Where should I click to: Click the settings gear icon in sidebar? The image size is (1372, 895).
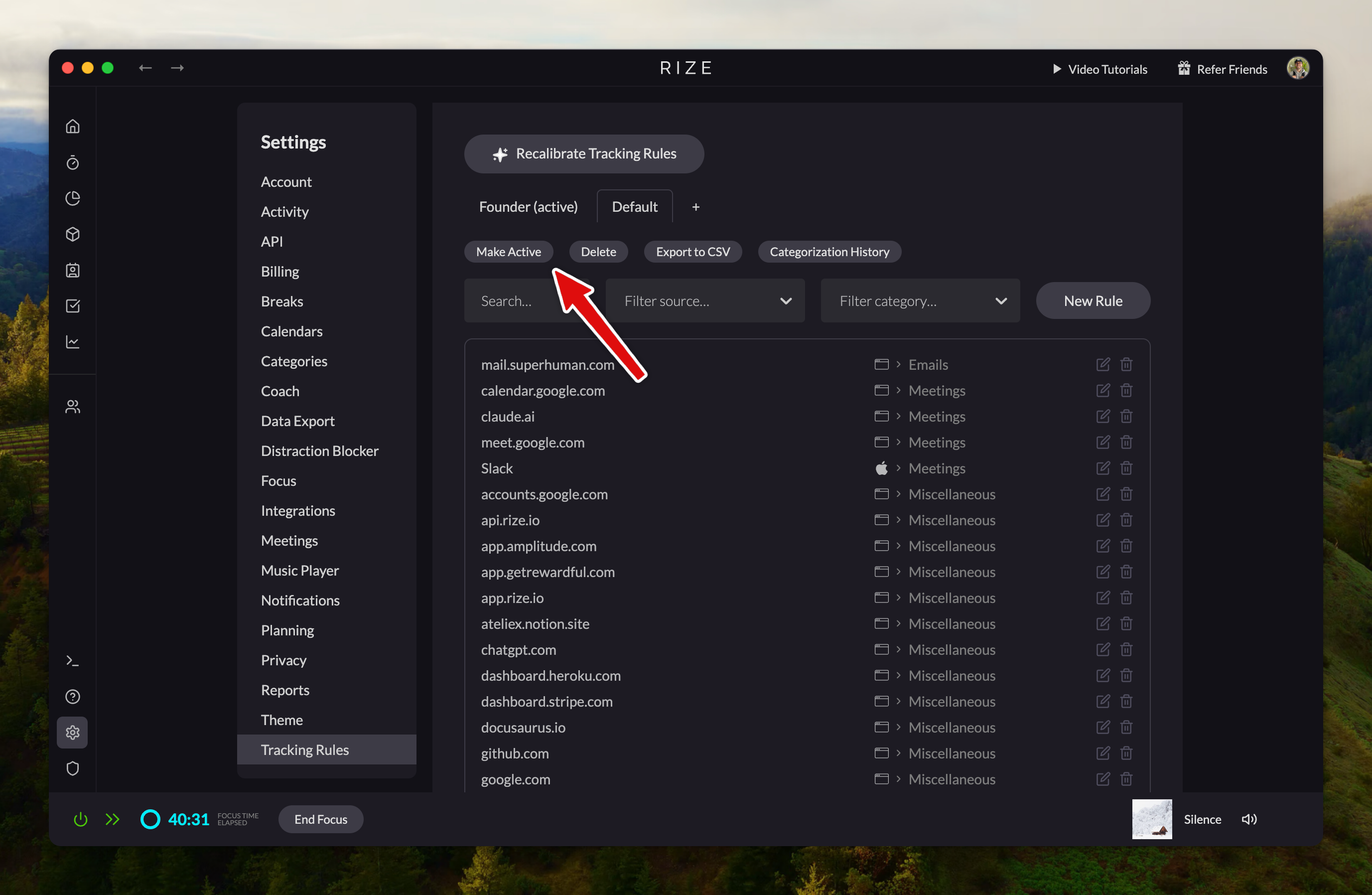(73, 733)
